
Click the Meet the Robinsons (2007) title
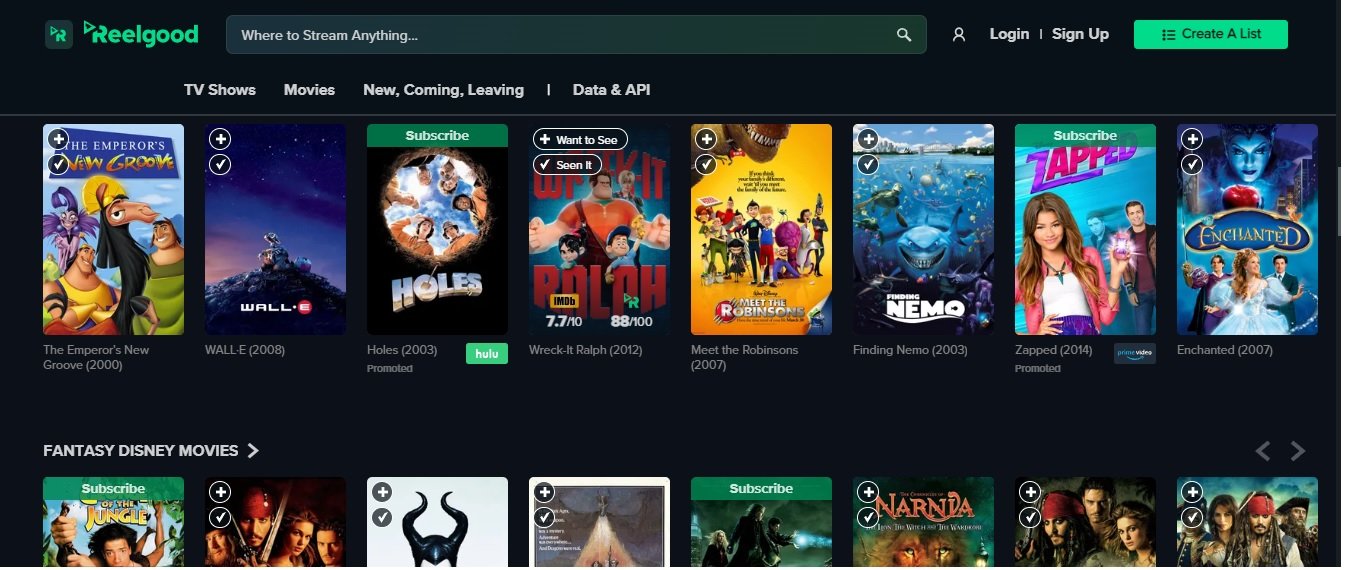coord(745,357)
